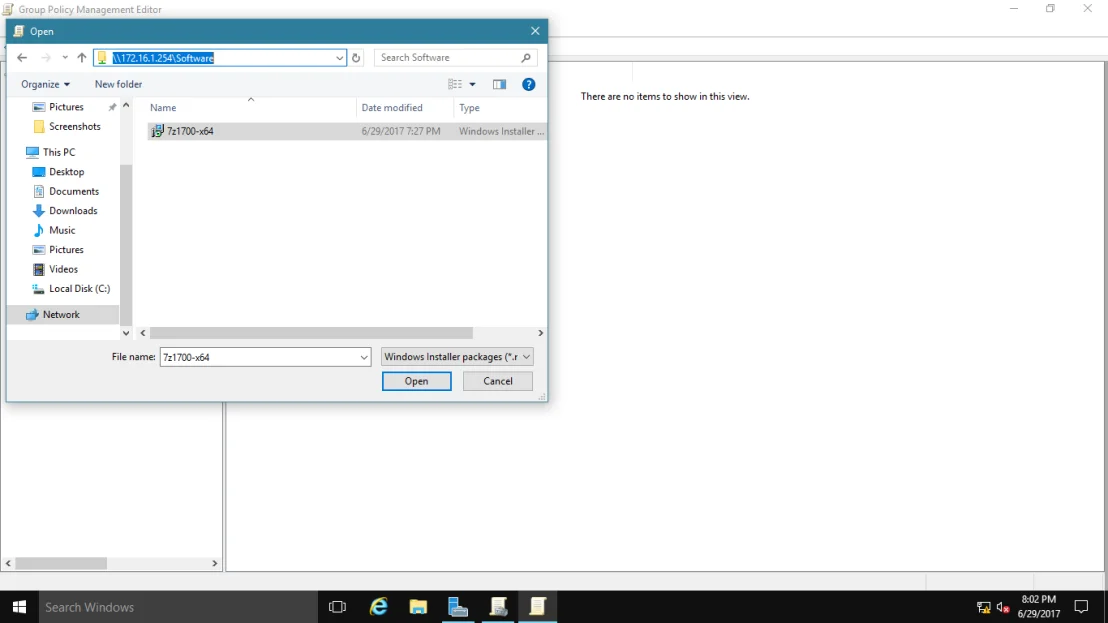Click the search magnifier icon
Image resolution: width=1108 pixels, height=623 pixels.
point(526,58)
